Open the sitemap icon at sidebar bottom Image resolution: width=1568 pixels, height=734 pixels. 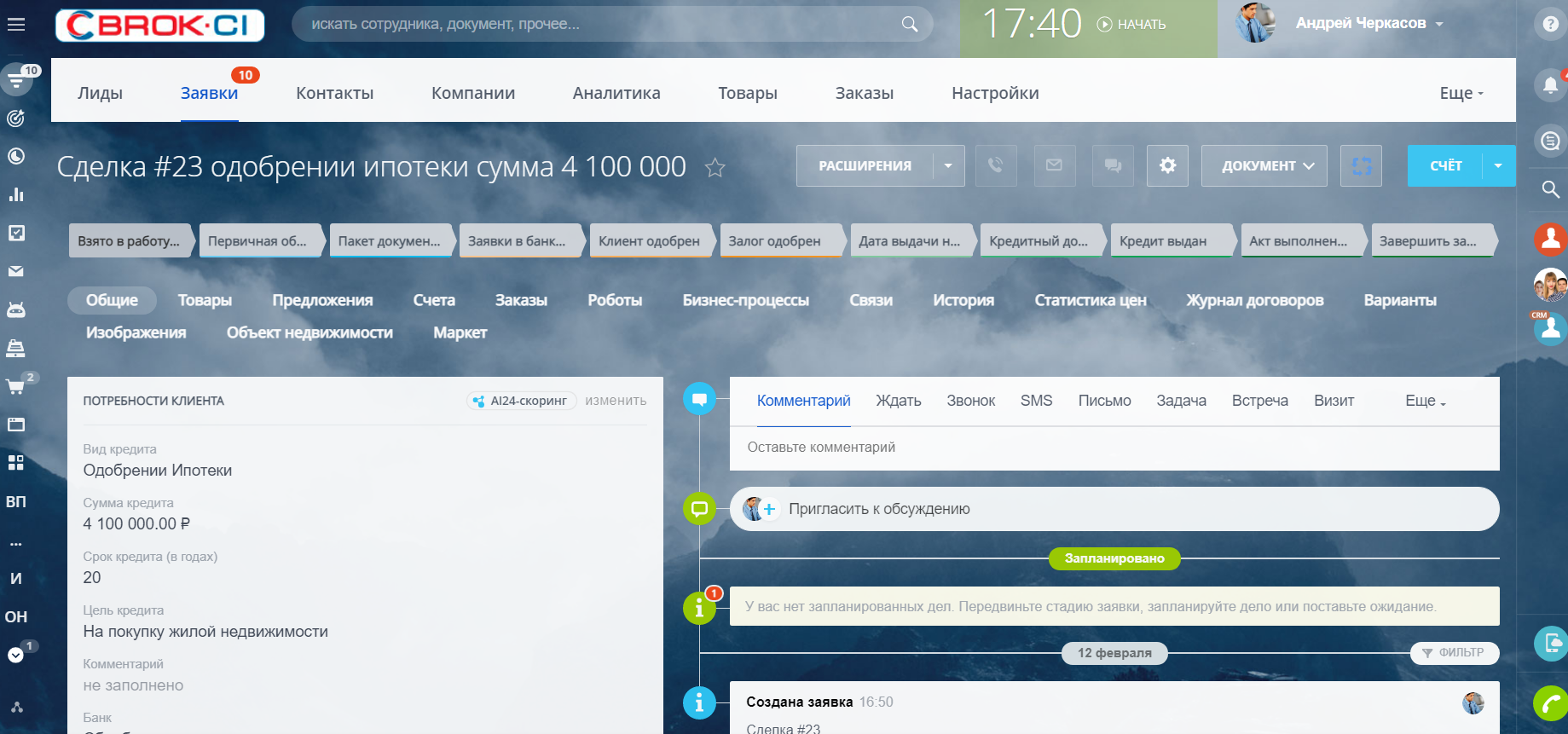click(16, 708)
